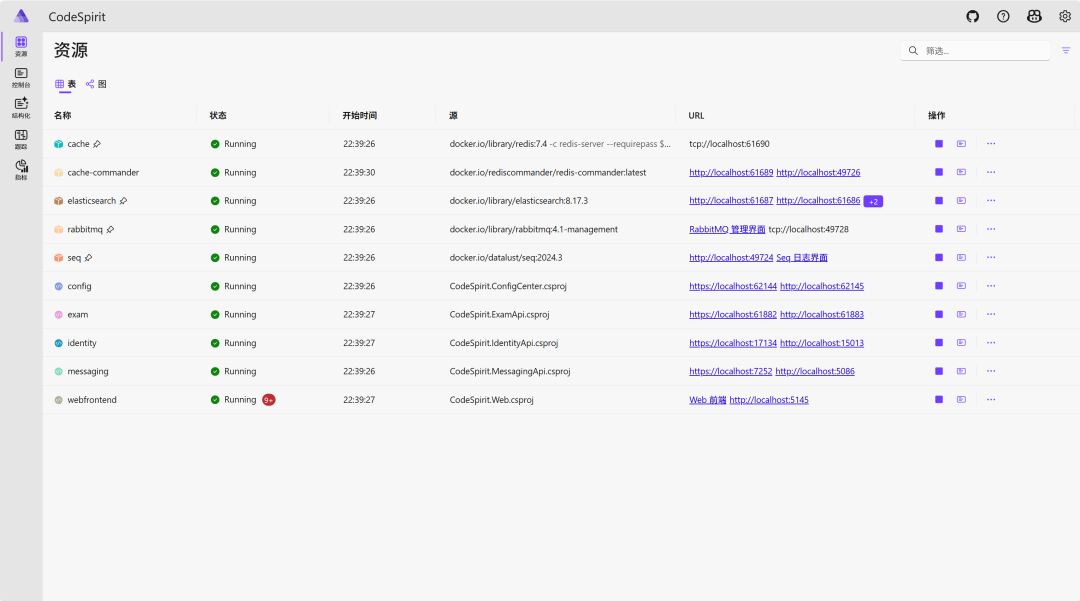Screen dimensions: 1080x601
Task: Open the settings gear icon
Action: pos(1065,17)
